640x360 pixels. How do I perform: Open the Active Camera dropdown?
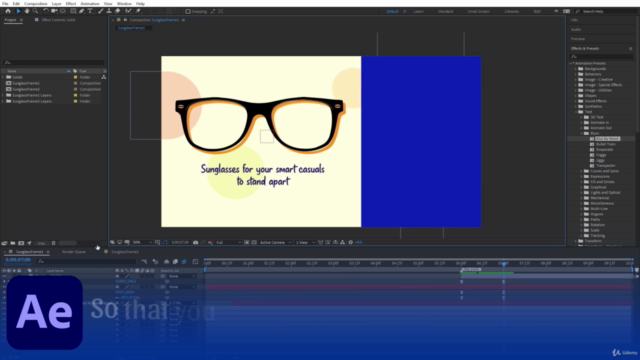coord(276,242)
